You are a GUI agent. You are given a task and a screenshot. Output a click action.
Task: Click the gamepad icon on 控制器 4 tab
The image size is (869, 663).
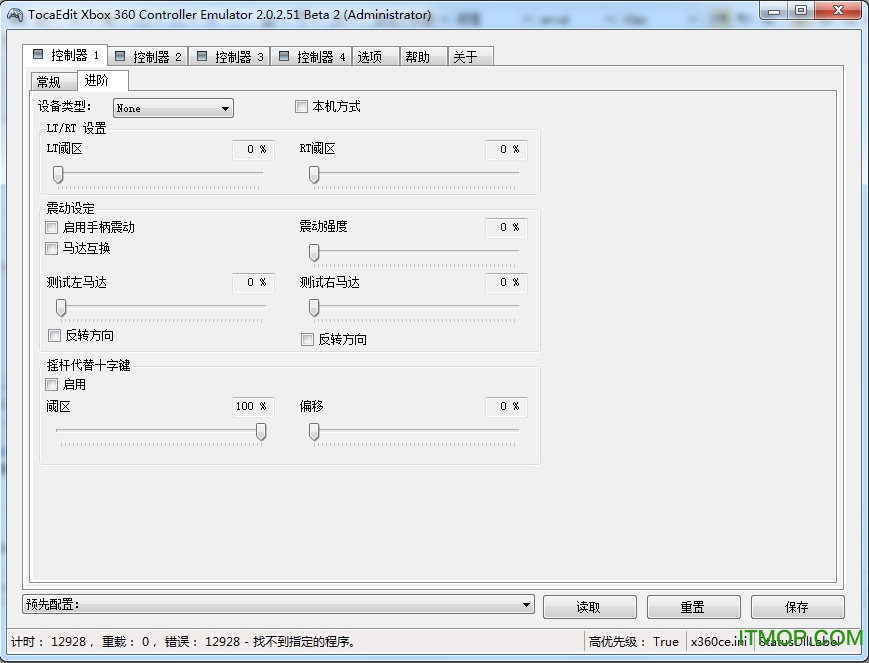(282, 56)
